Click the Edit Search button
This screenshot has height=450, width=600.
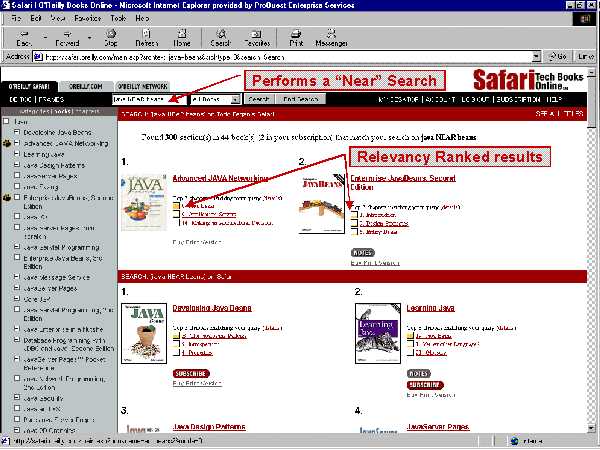300,99
